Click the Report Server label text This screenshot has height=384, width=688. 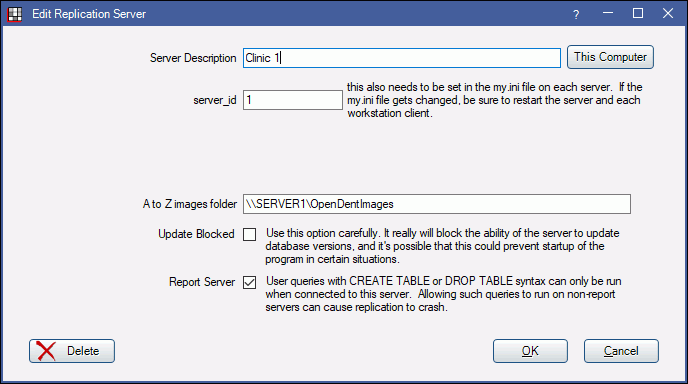click(202, 282)
